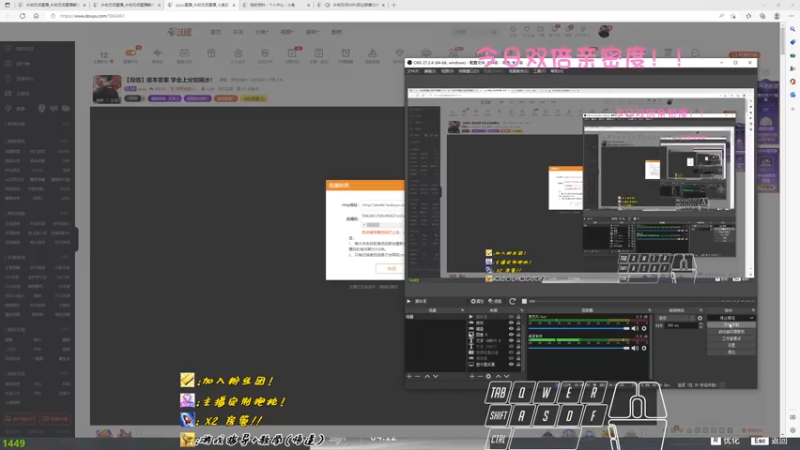Mute the 麦克风/Aux channel speaker icon

tap(635, 329)
